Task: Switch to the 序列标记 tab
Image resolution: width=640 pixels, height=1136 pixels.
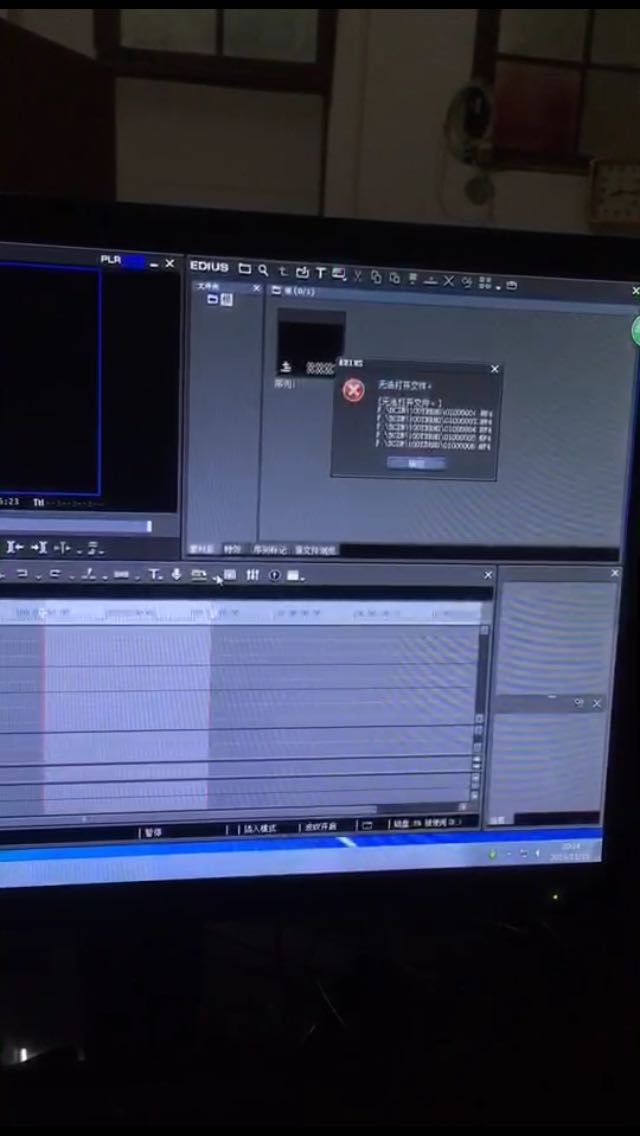Action: [x=269, y=550]
